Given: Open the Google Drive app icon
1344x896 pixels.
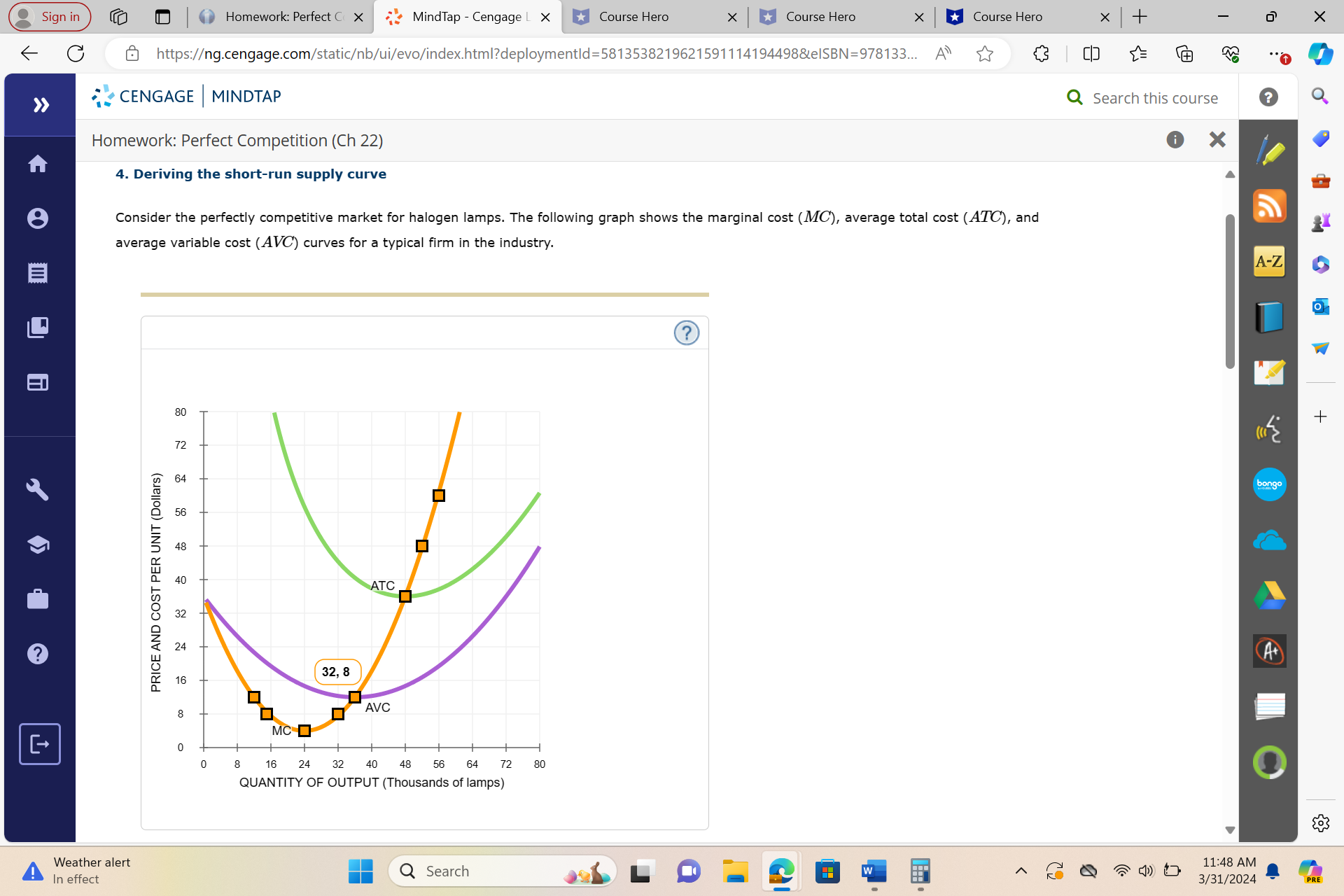Looking at the screenshot, I should [1269, 596].
